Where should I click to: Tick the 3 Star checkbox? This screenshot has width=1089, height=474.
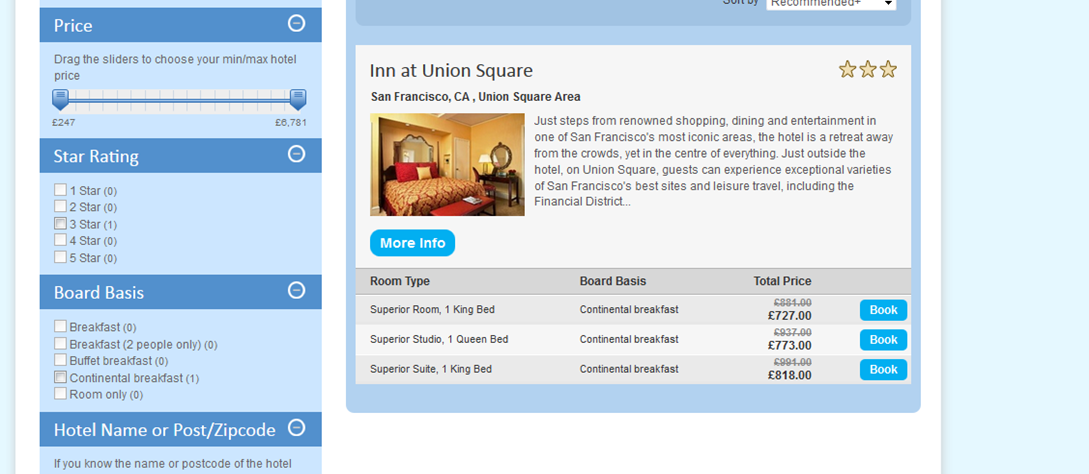pos(61,224)
